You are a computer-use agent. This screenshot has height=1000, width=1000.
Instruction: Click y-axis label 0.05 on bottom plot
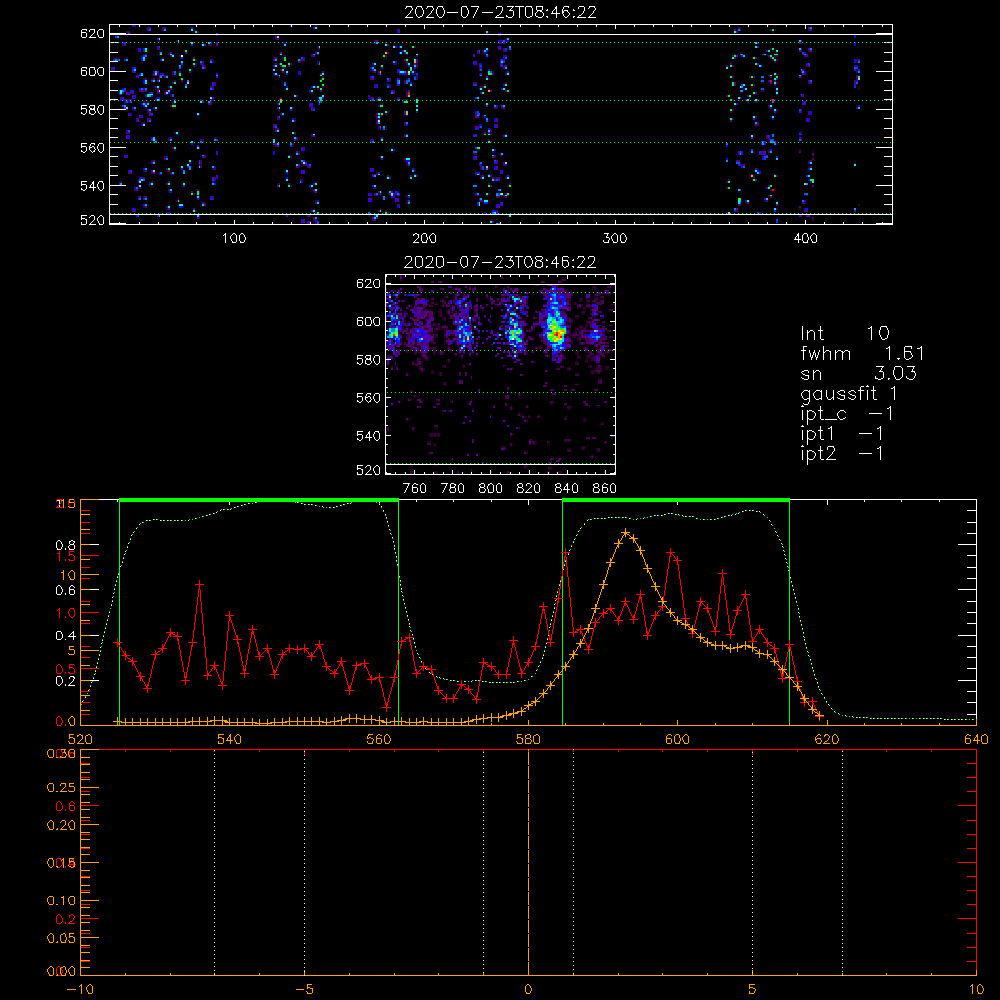(x=61, y=939)
